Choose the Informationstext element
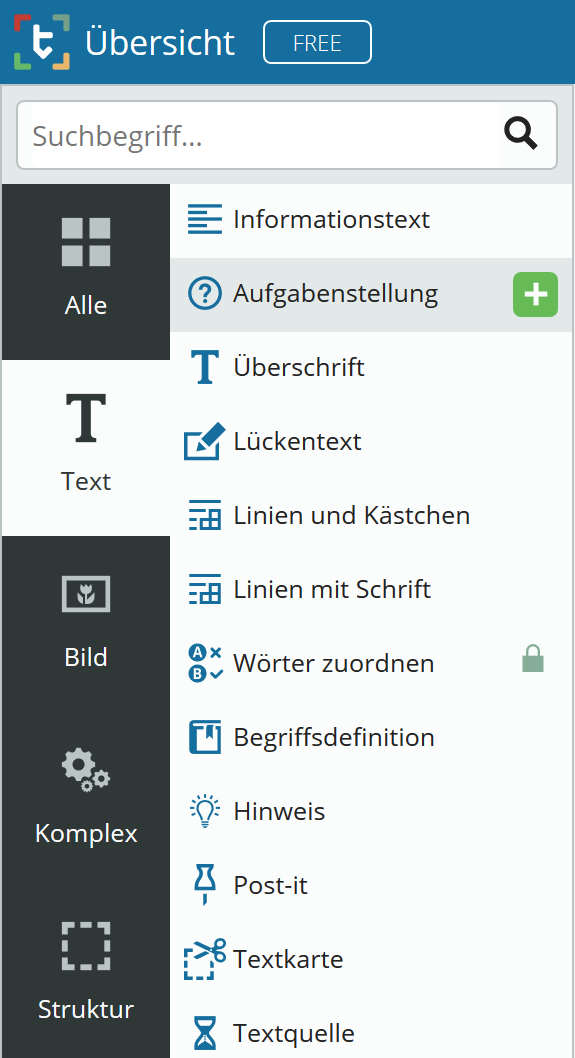The height and width of the screenshot is (1058, 575). click(371, 221)
